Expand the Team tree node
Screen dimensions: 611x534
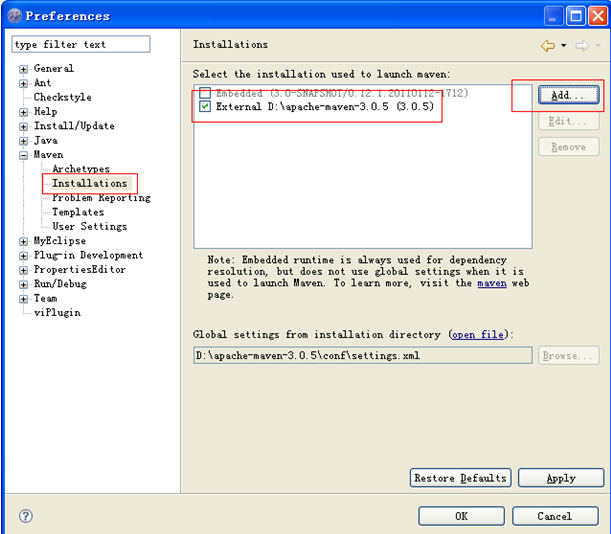[x=23, y=299]
